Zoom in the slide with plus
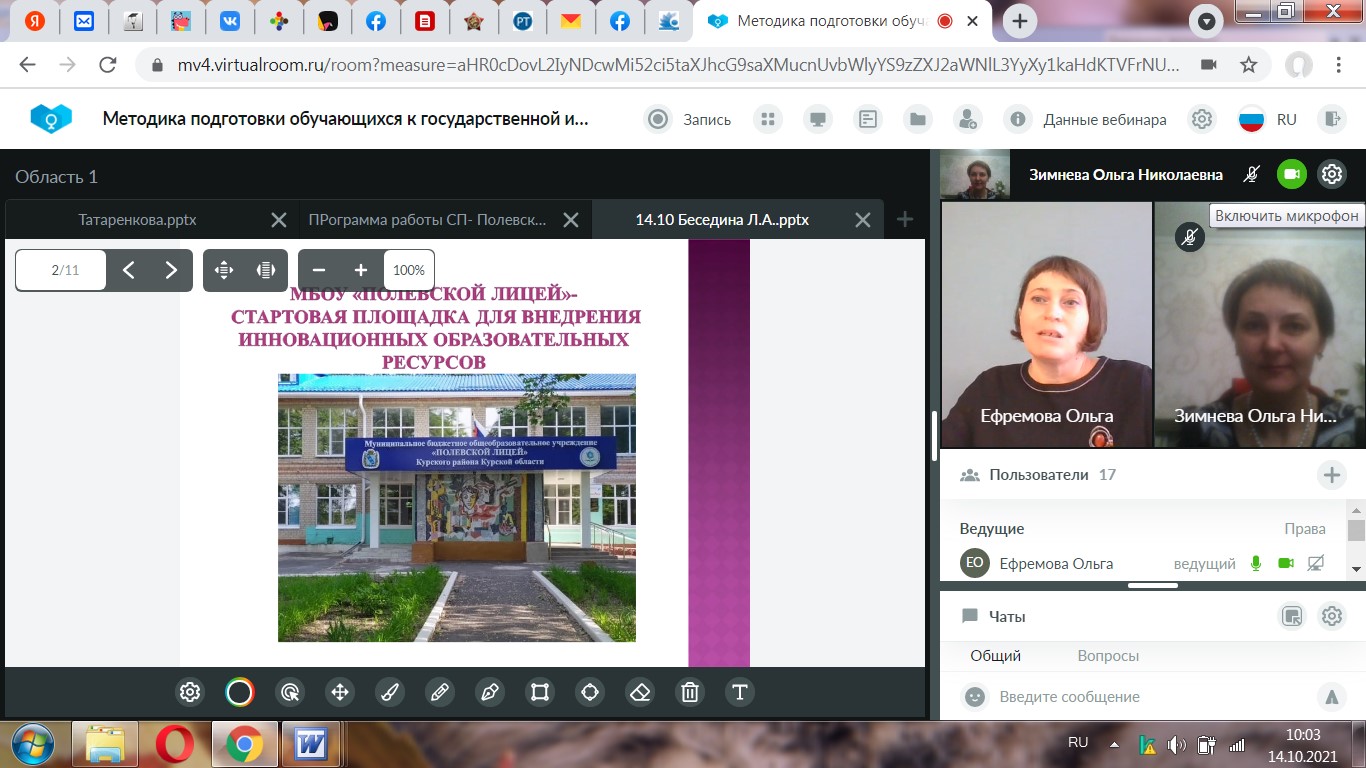Image resolution: width=1366 pixels, height=768 pixels. coord(361,270)
